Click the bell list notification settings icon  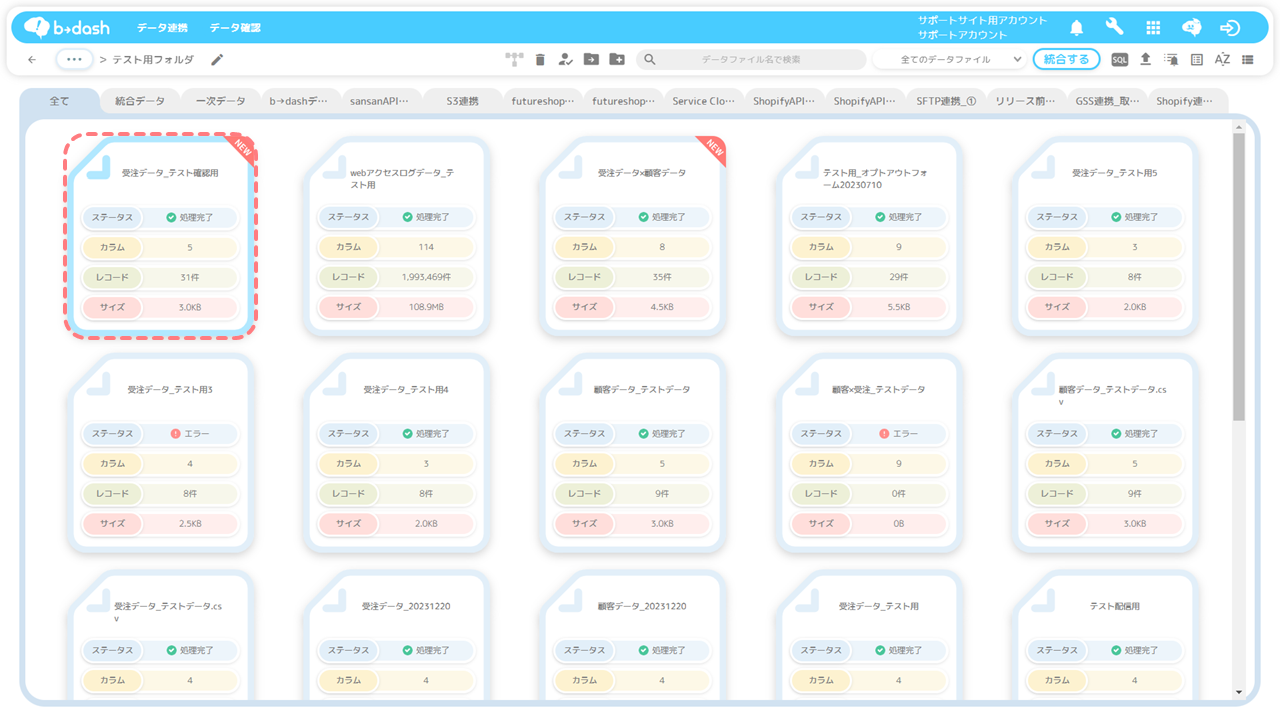click(1171, 60)
